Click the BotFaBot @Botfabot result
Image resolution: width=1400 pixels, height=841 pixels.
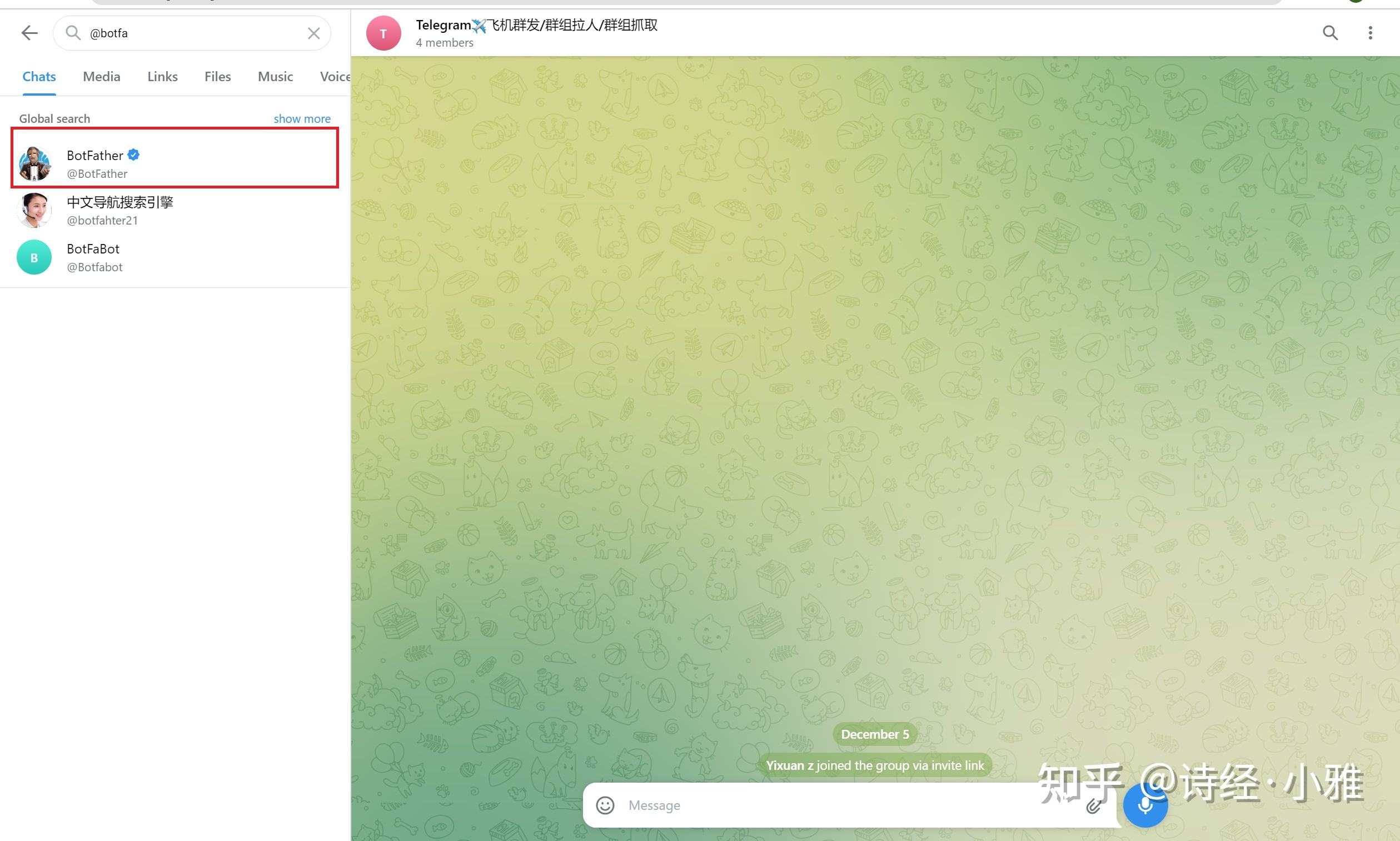click(175, 257)
